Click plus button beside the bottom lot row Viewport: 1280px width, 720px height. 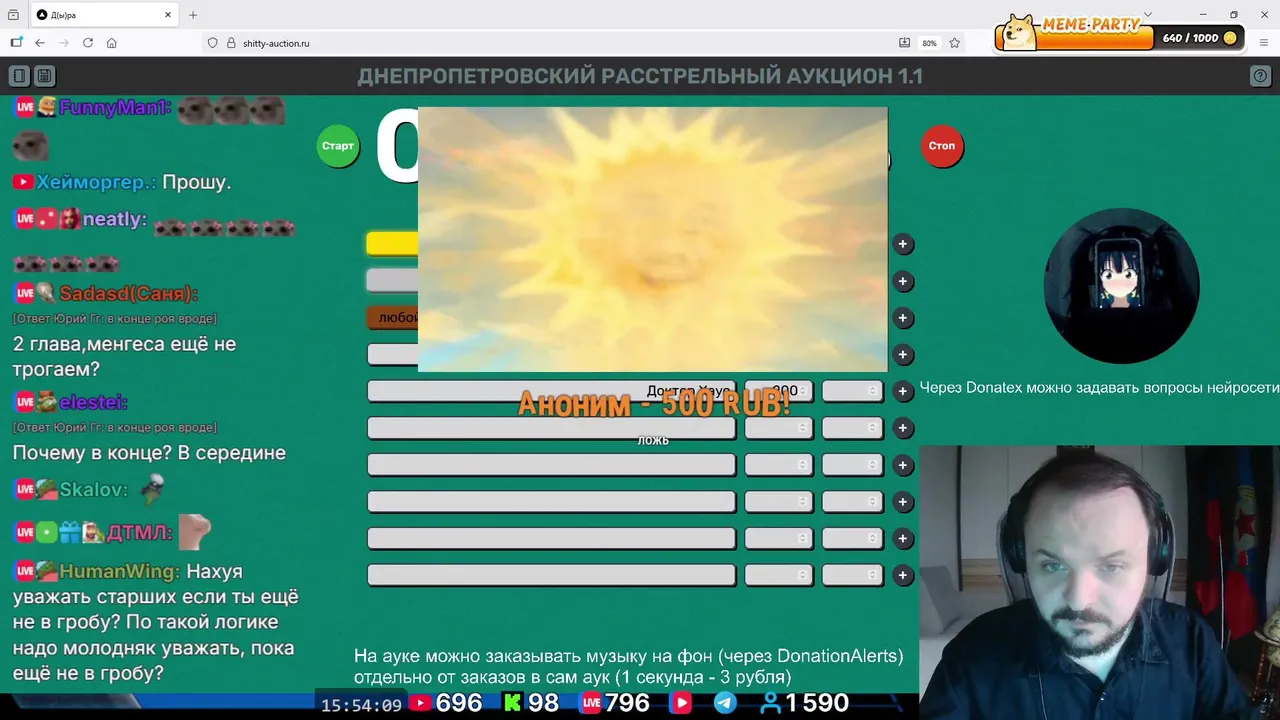[903, 575]
